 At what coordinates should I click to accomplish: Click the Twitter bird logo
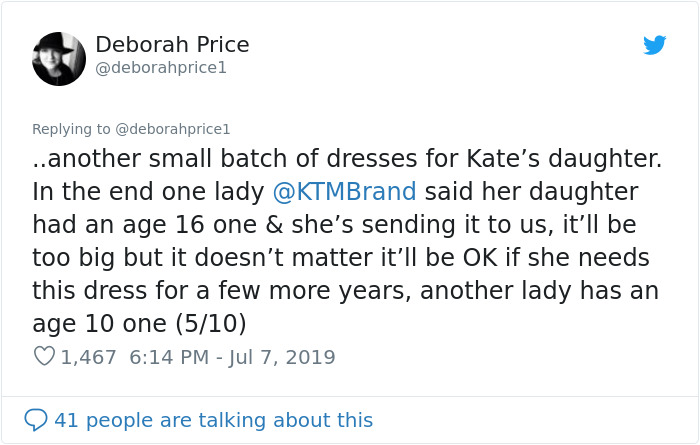(655, 45)
